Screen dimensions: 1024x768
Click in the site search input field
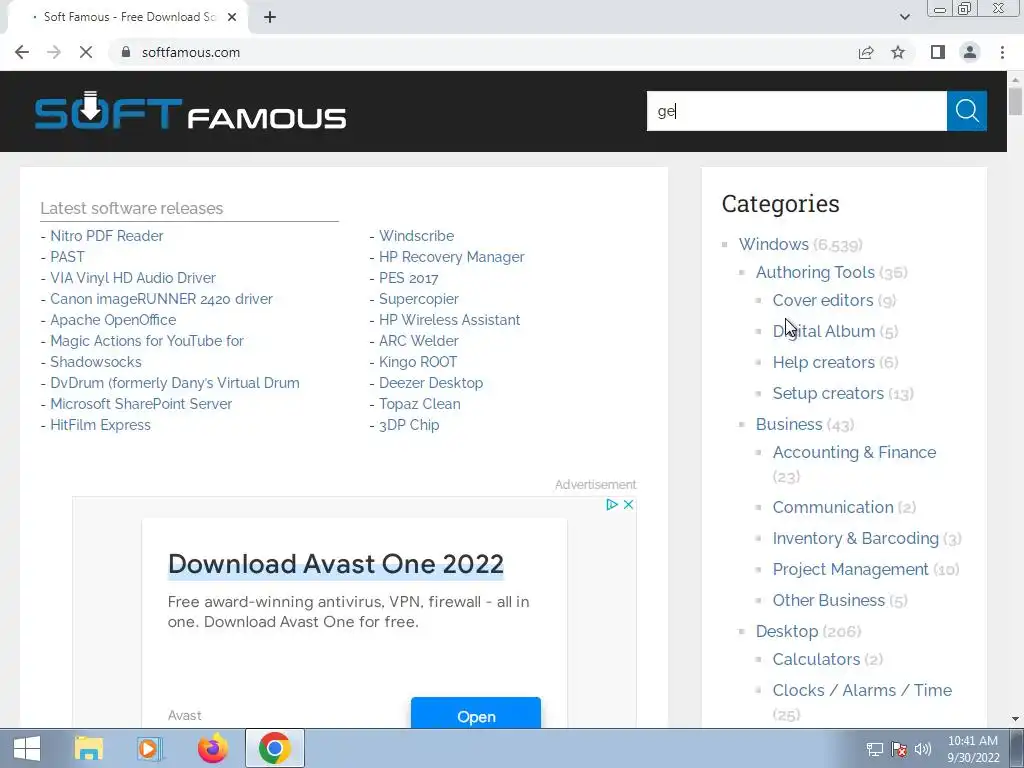click(797, 111)
